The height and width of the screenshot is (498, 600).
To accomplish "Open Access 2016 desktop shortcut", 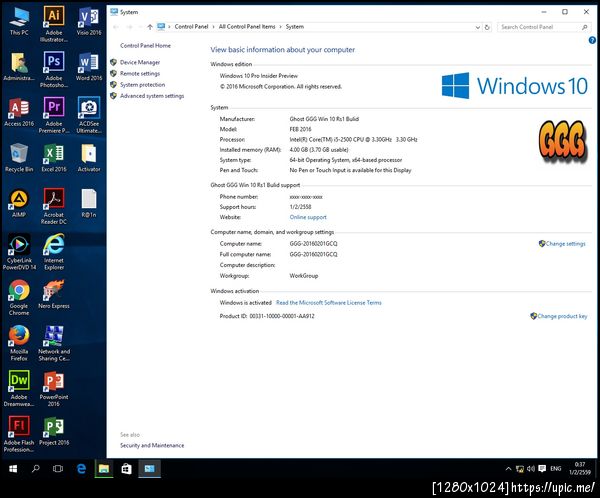I will pyautogui.click(x=19, y=112).
